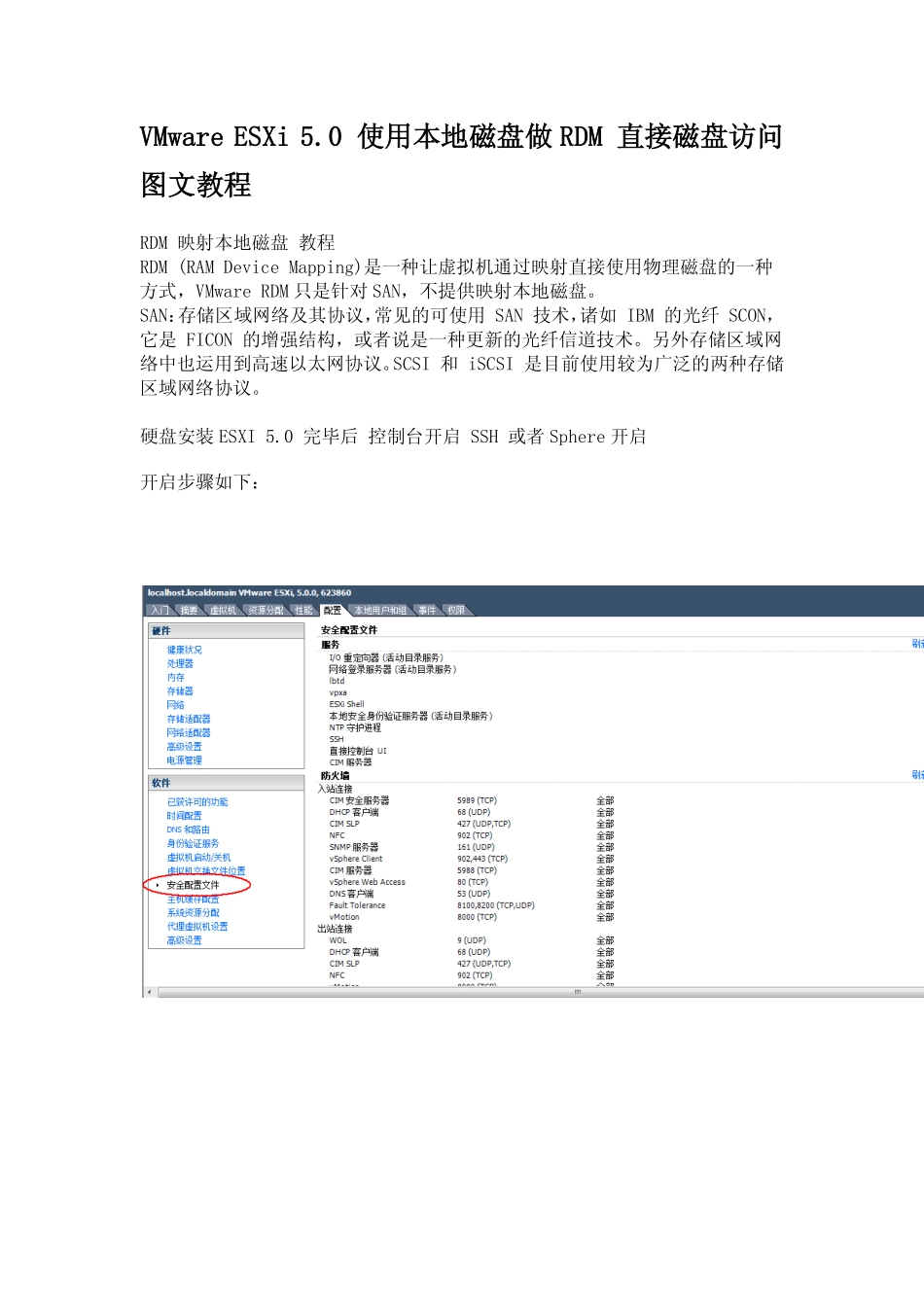This screenshot has height=1307, width=924.
Task: Open 健康状况 under hardware
Action: point(185,650)
